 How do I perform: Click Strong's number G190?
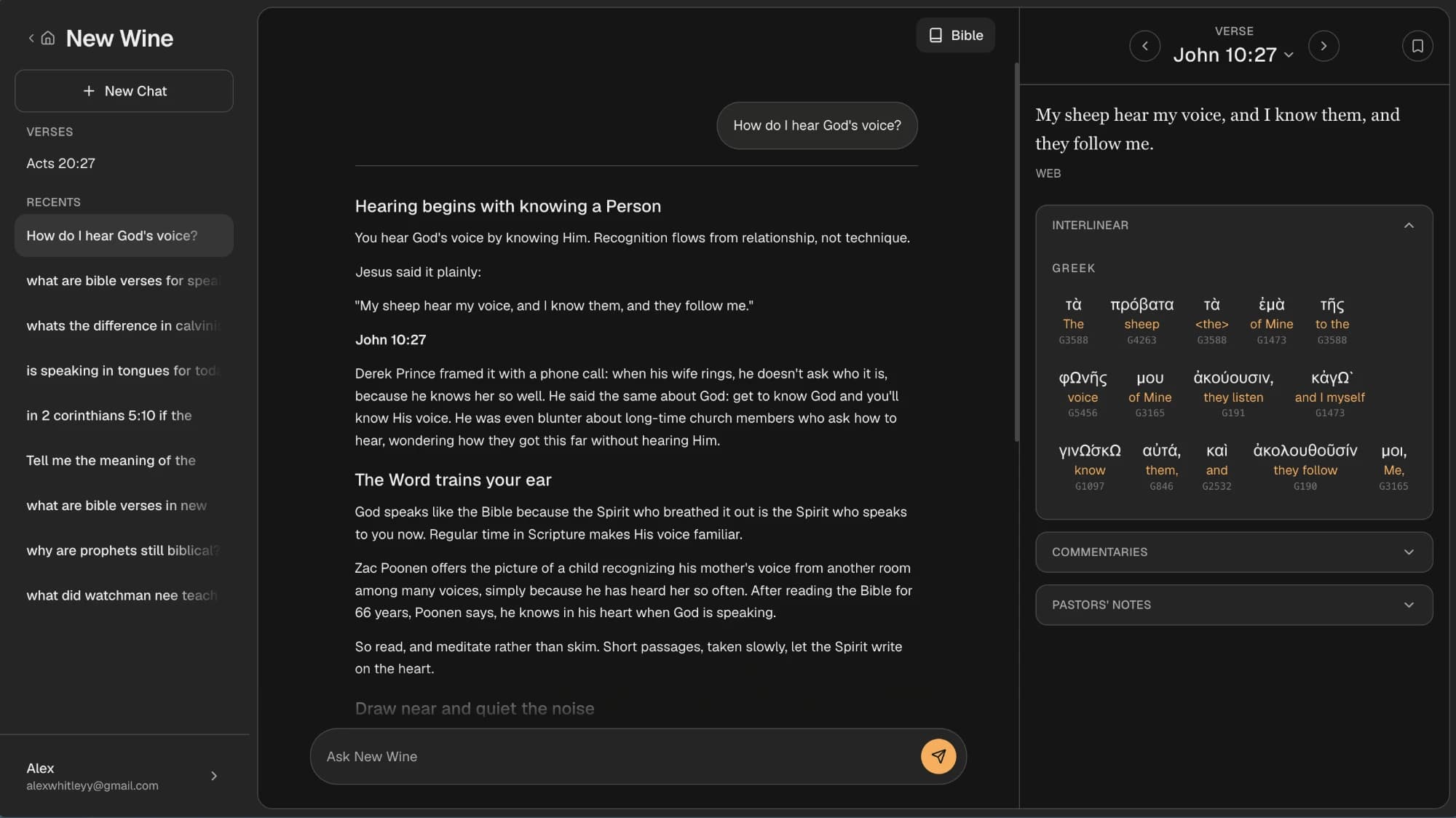pyautogui.click(x=1305, y=486)
